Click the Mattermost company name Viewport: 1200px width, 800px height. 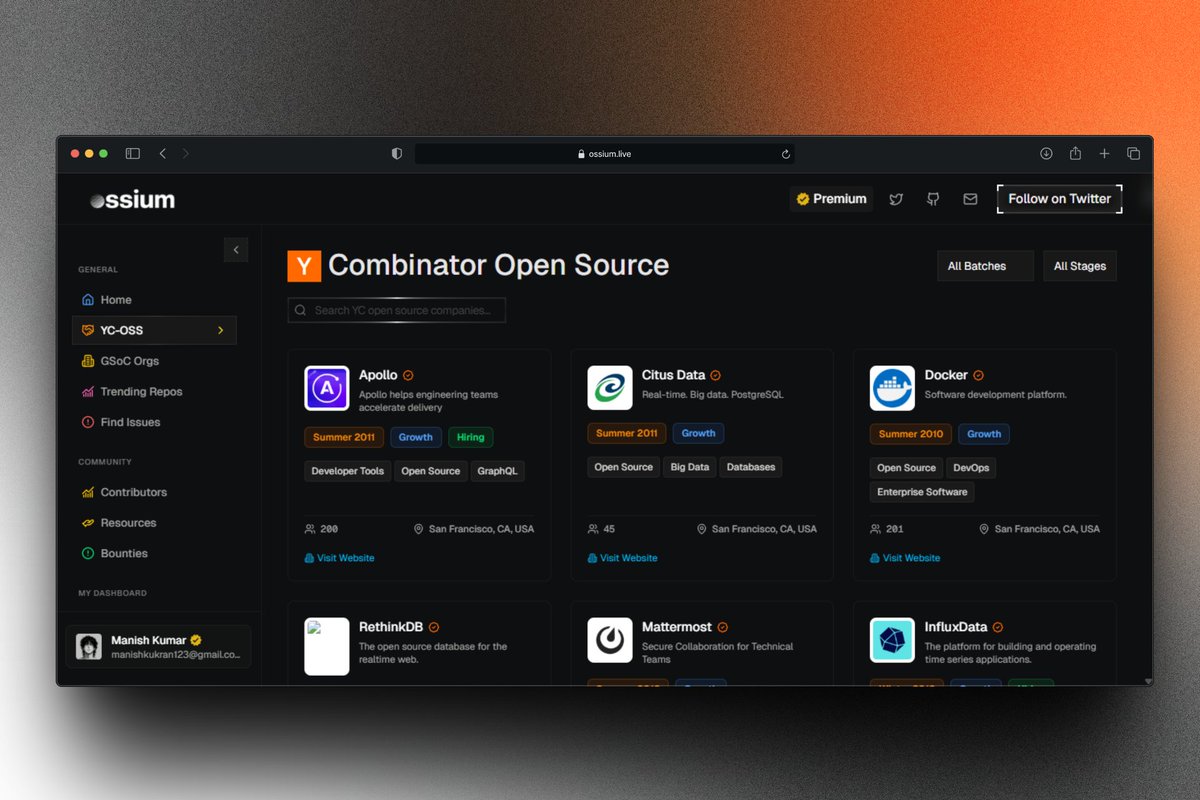(x=677, y=627)
